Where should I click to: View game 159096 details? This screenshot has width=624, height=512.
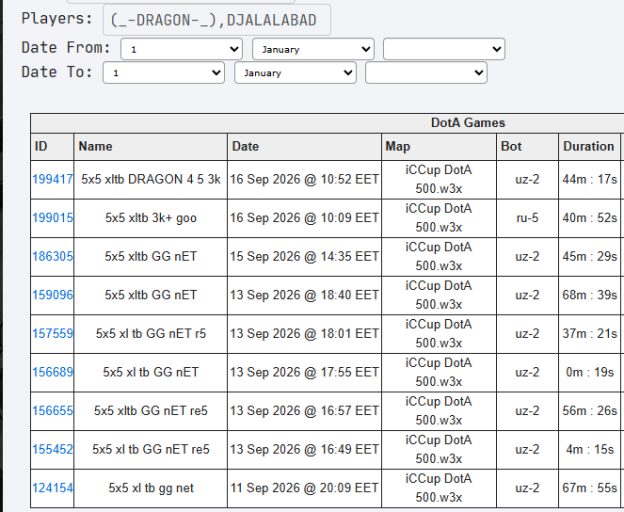(53, 295)
